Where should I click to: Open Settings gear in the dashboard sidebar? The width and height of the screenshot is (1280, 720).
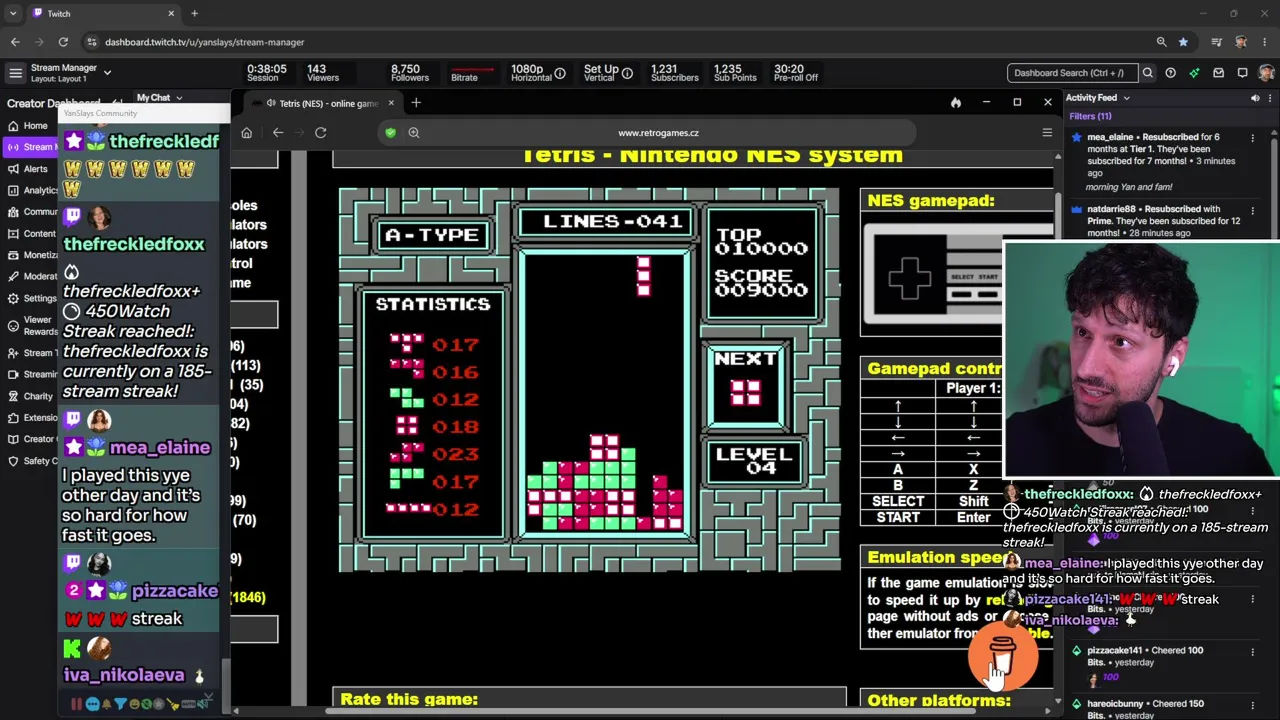pyautogui.click(x=13, y=298)
